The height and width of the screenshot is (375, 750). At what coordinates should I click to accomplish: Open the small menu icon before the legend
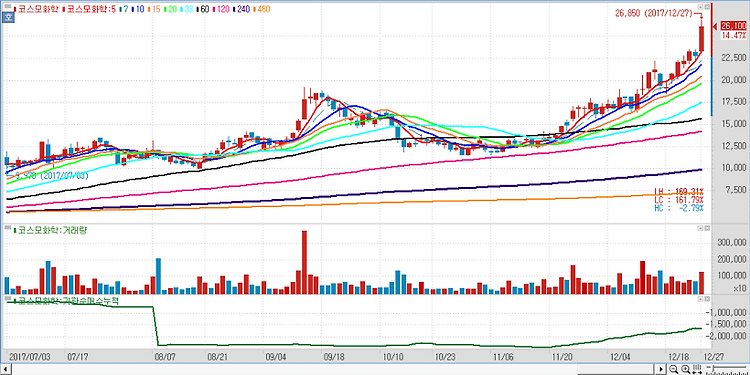[8, 6]
